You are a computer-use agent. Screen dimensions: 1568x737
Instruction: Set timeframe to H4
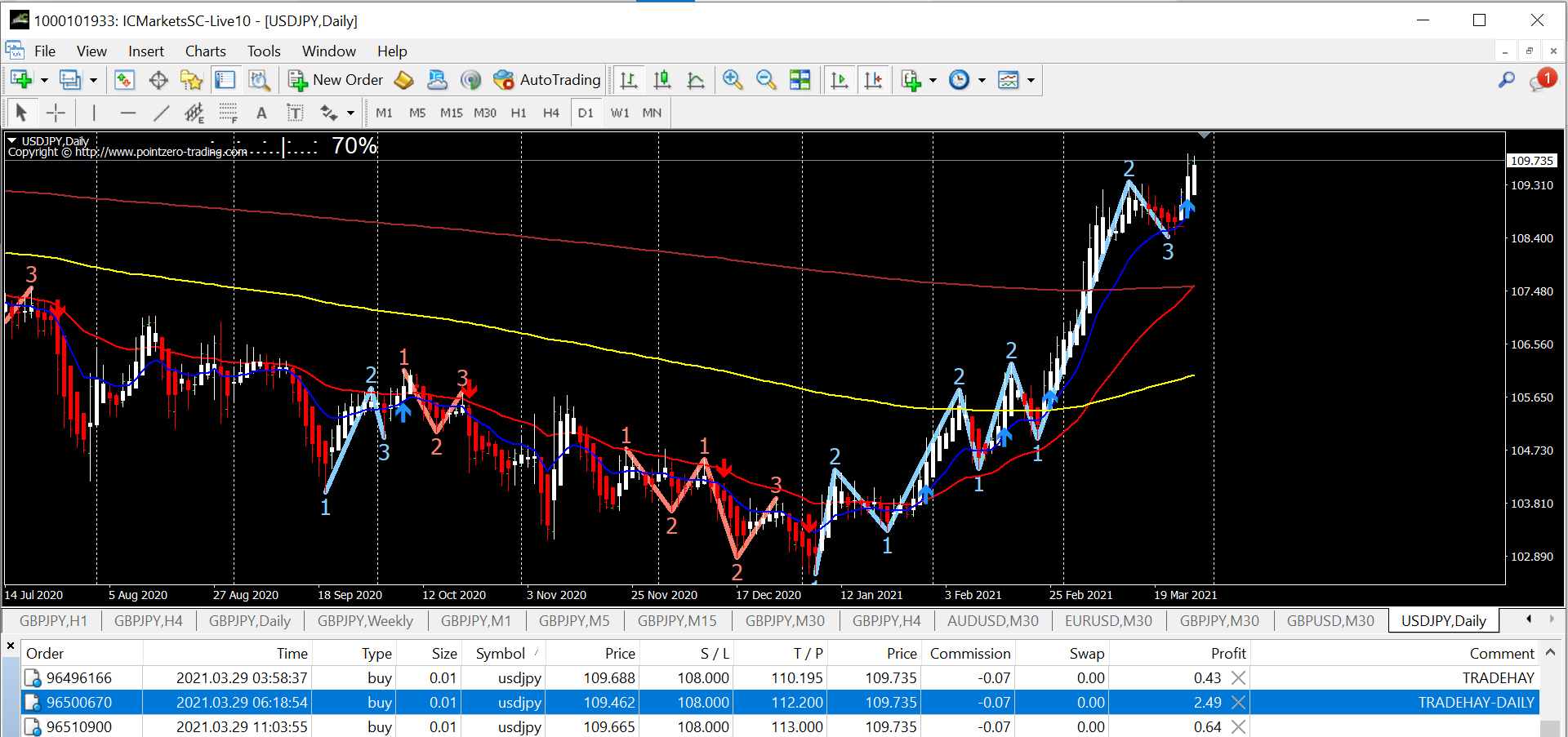point(551,113)
